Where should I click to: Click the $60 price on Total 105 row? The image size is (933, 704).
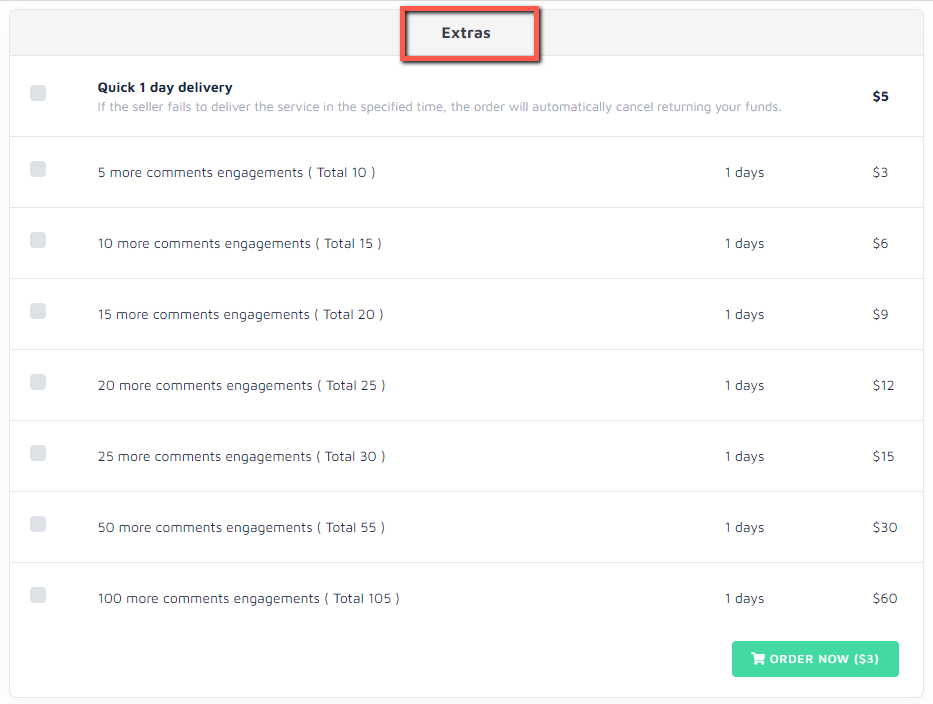point(884,598)
